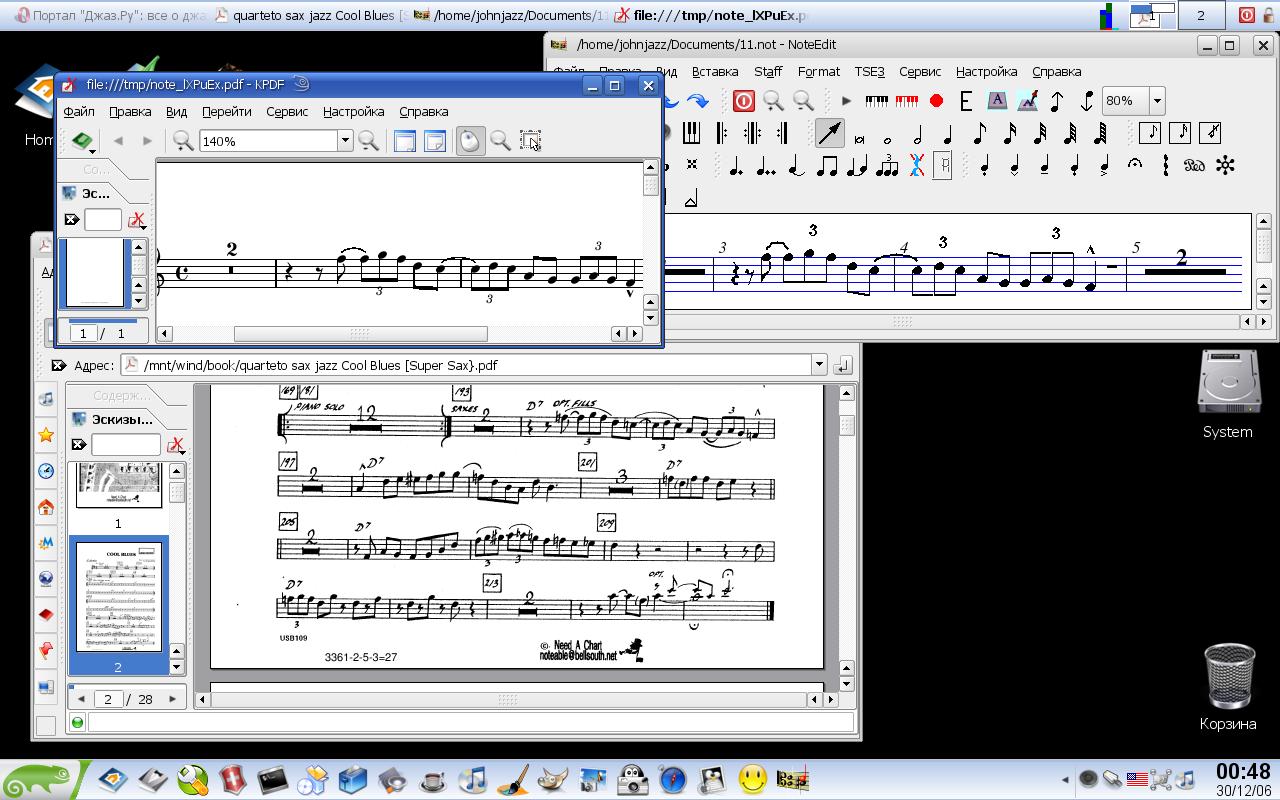1280x800 pixels.
Task: Click the red record button in NoteEdit
Action: pos(936,101)
